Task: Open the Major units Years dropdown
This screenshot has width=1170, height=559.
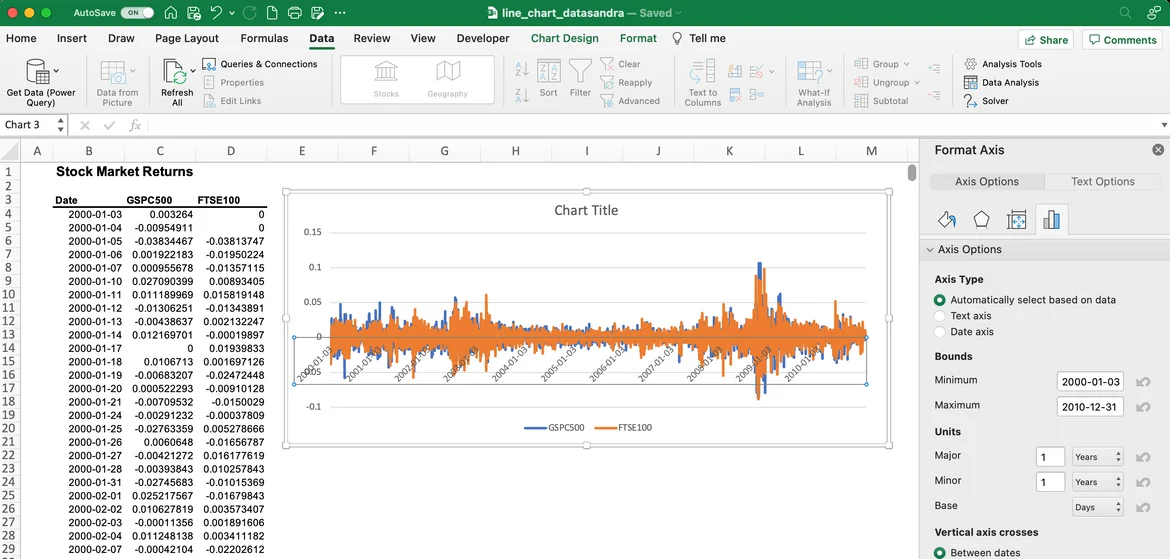Action: 1097,457
